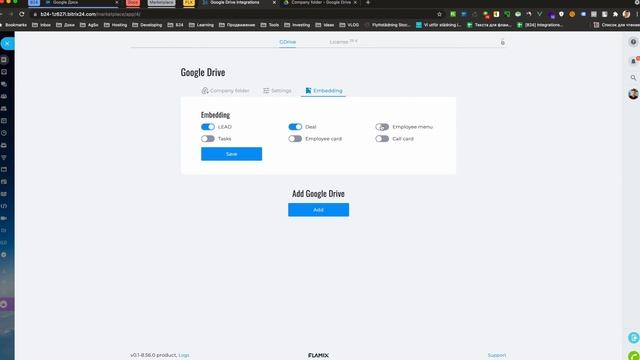640x360 pixels.
Task: Open the Logs link in the footer
Action: pyautogui.click(x=184, y=355)
